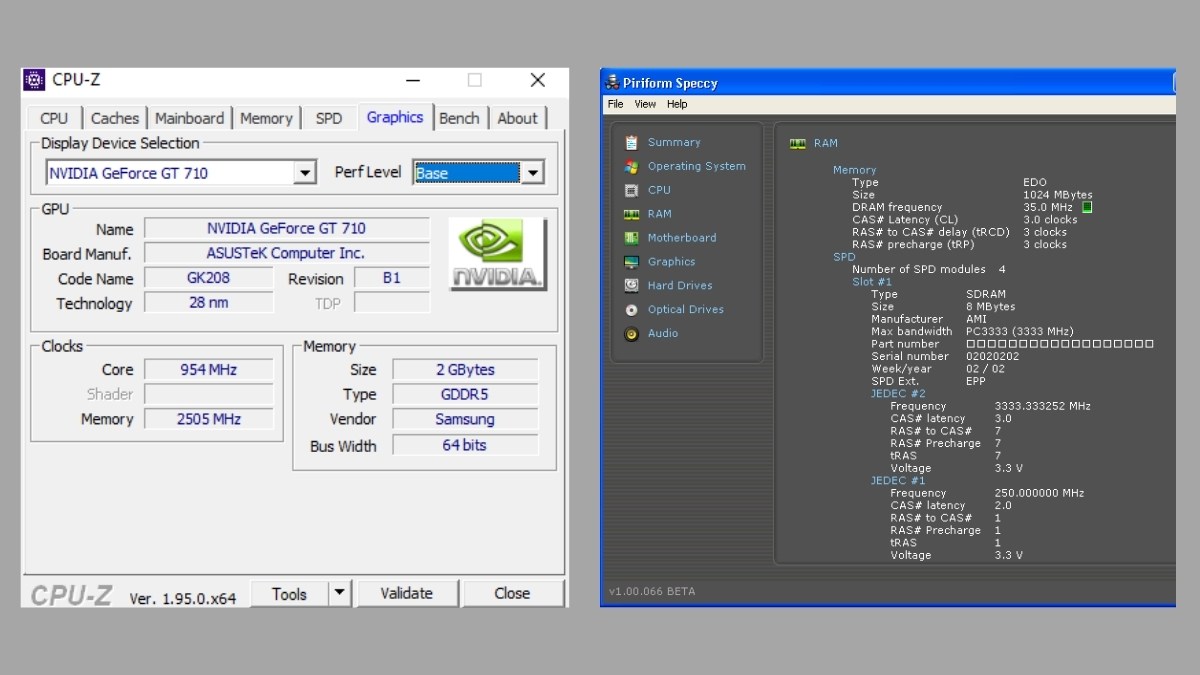This screenshot has height=675, width=1200.
Task: Click the Board Manuf. ASUSTeK field
Action: click(x=287, y=253)
